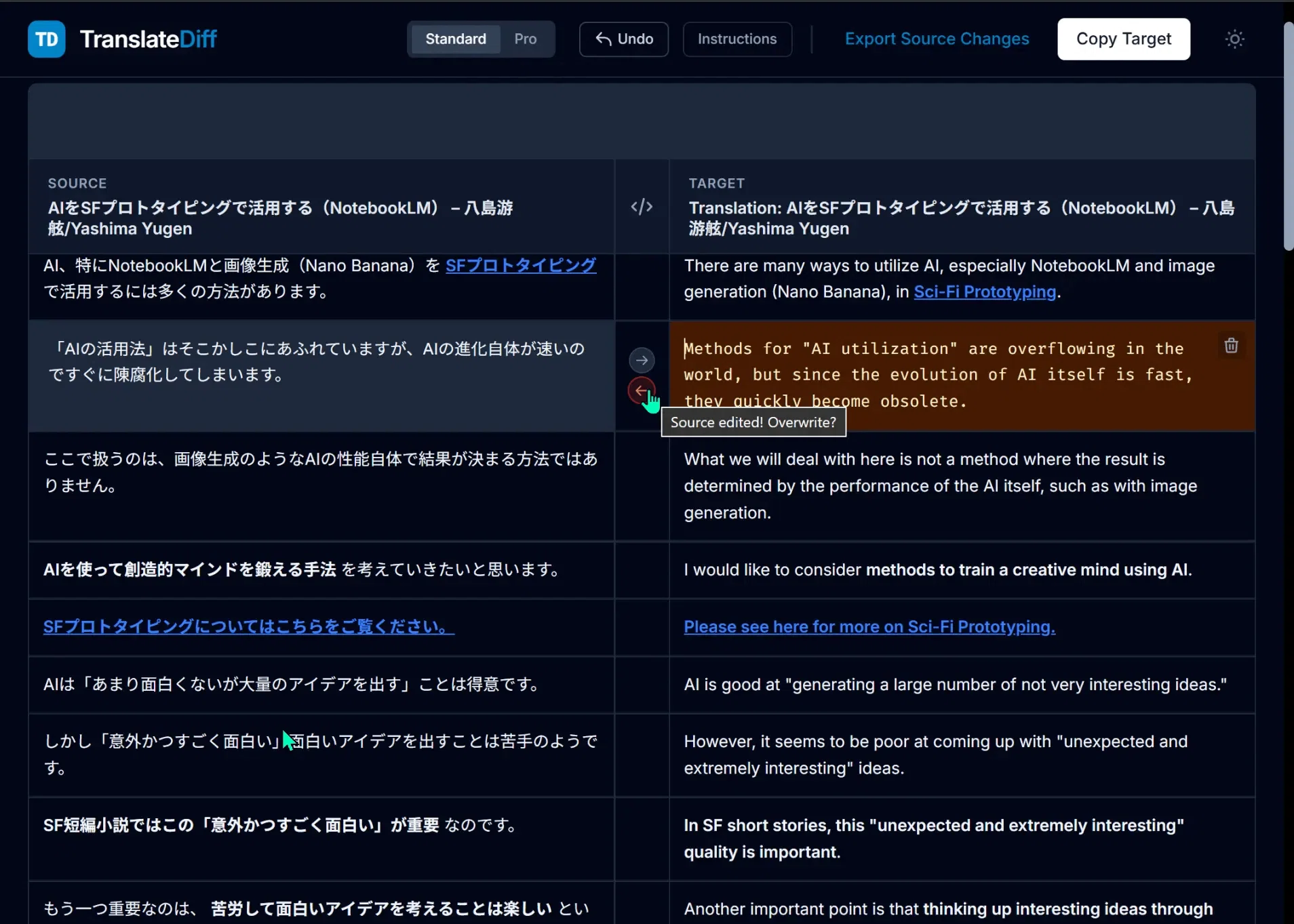Click the SFプロトタイピングについてはこちら link
Viewport: 1294px width, 924px height.
click(x=249, y=626)
